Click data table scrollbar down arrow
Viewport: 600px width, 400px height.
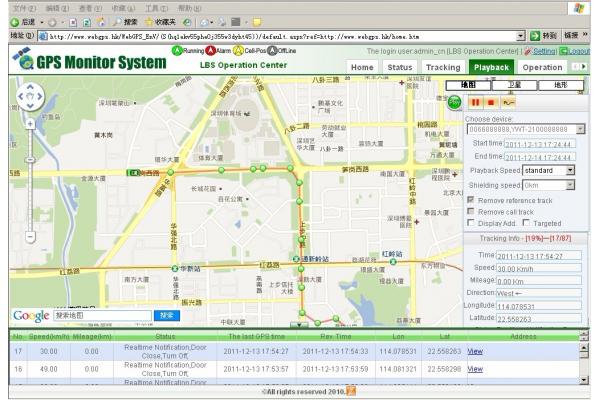(x=584, y=380)
